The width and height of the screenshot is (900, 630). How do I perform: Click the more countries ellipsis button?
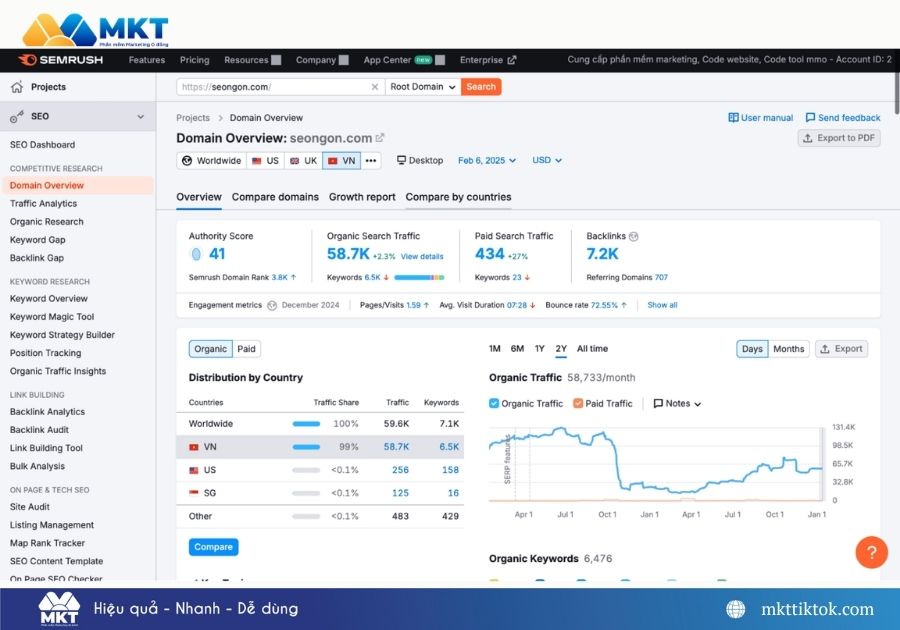tap(371, 161)
